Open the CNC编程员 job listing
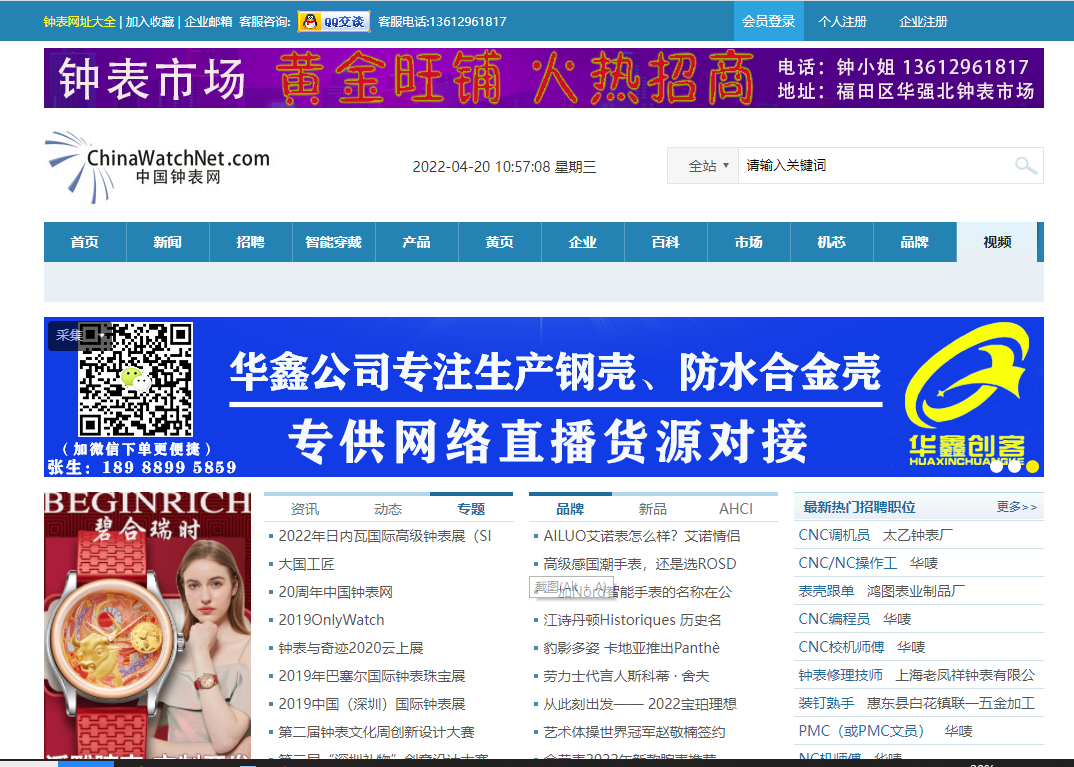The image size is (1074, 767). [834, 620]
